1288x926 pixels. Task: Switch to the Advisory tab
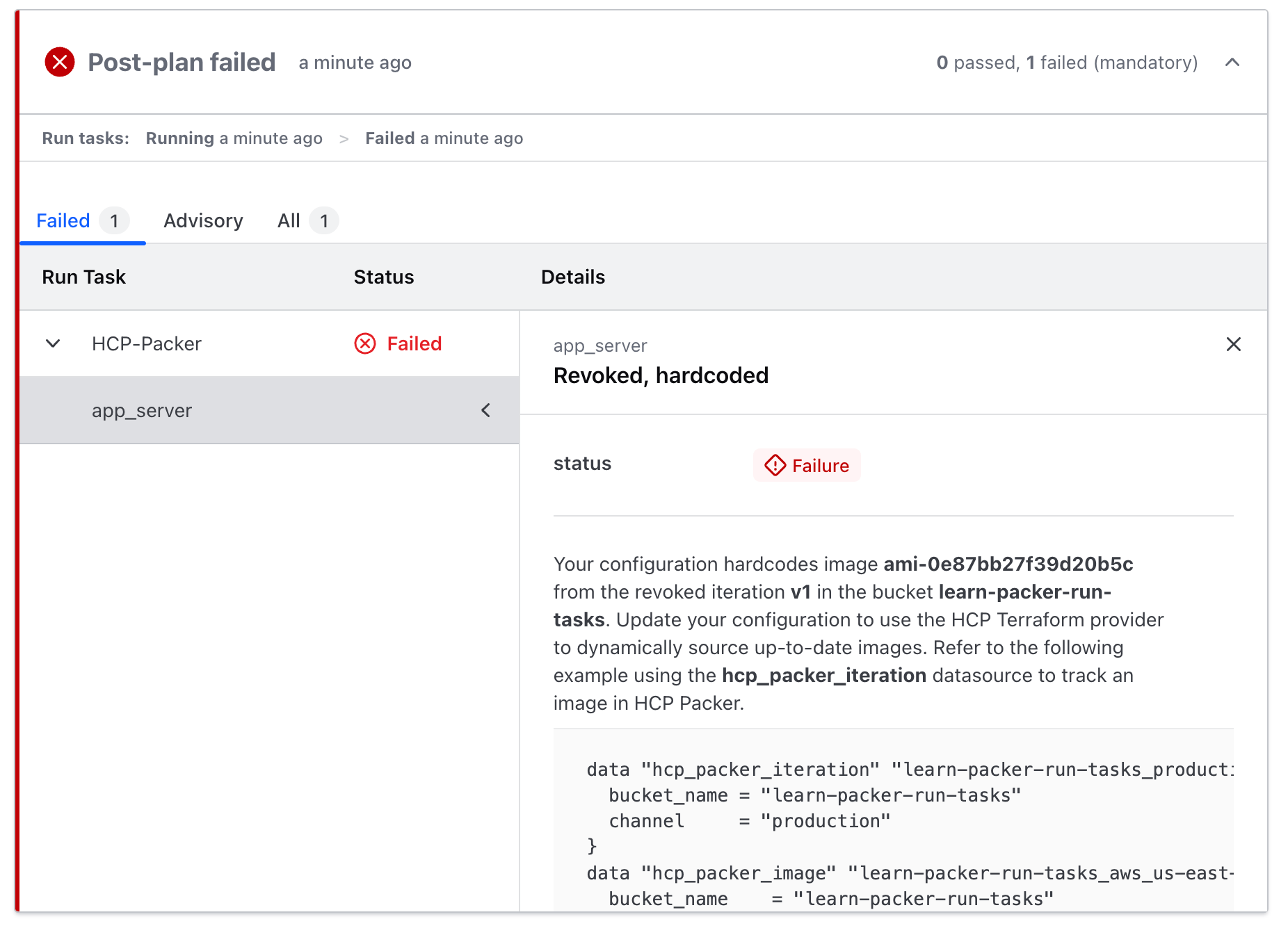point(203,221)
